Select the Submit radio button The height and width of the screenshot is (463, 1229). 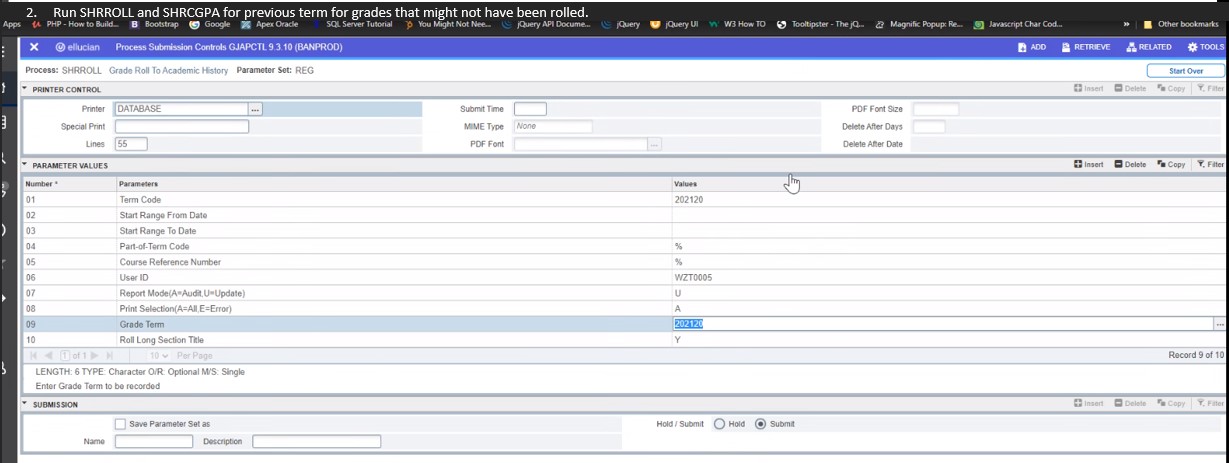[x=761, y=424]
